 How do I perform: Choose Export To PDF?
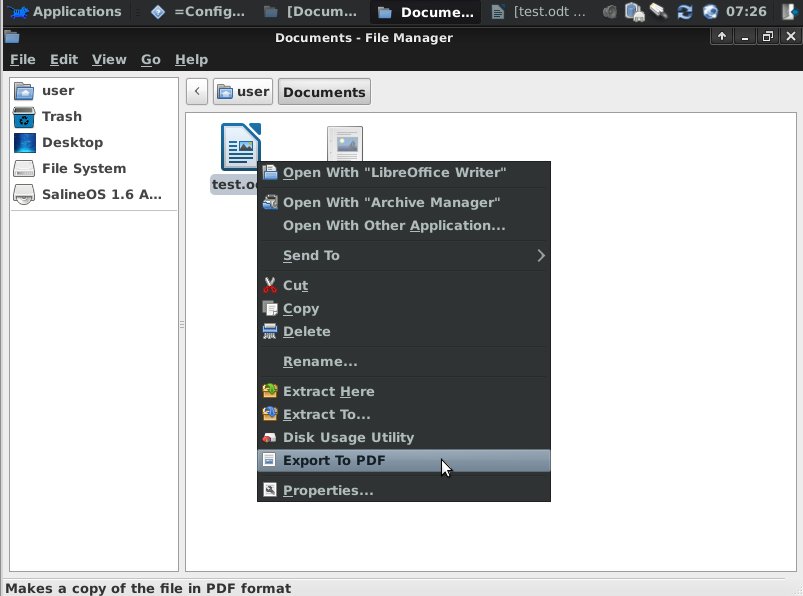(404, 460)
